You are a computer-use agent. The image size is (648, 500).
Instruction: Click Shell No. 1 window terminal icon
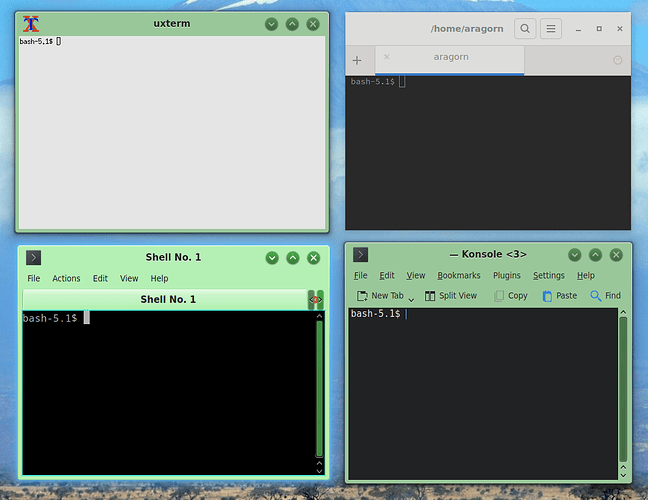(33, 257)
